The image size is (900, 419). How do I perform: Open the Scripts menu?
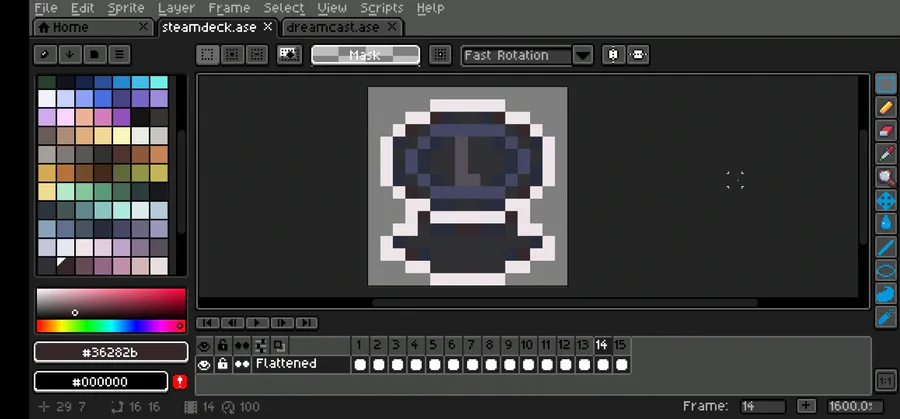click(x=382, y=8)
